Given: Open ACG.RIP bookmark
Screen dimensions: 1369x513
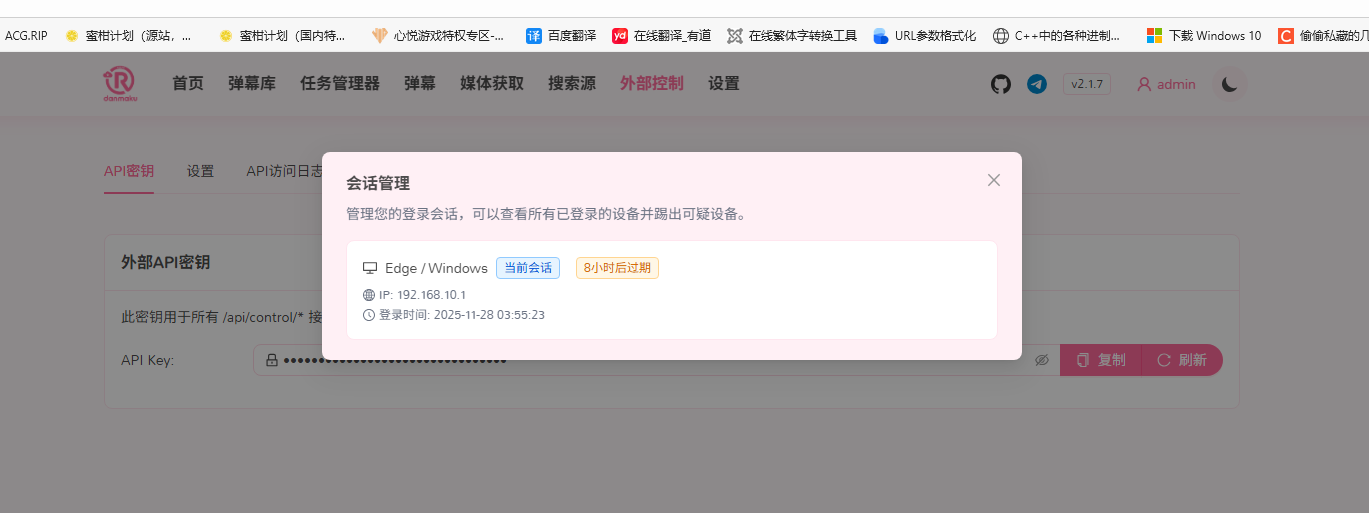Looking at the screenshot, I should (26, 35).
